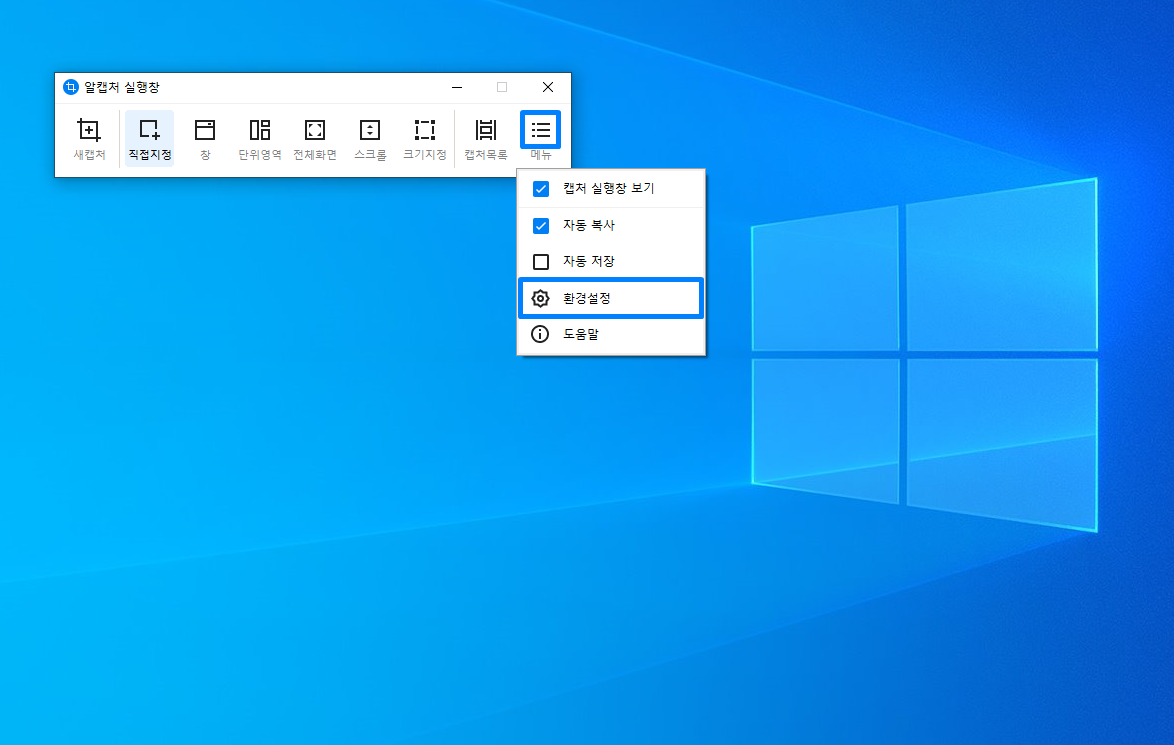The height and width of the screenshot is (745, 1174).
Task: Select the 크기지정 fixed size capture
Action: [x=425, y=139]
